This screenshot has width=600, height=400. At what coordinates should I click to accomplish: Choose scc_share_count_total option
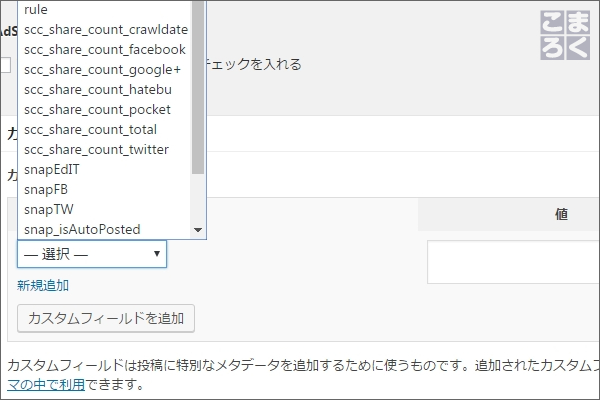tap(104, 129)
